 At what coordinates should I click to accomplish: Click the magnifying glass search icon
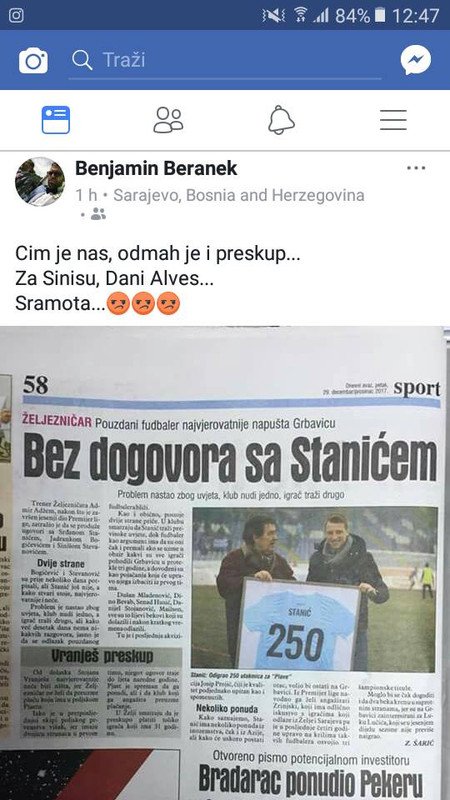click(82, 60)
